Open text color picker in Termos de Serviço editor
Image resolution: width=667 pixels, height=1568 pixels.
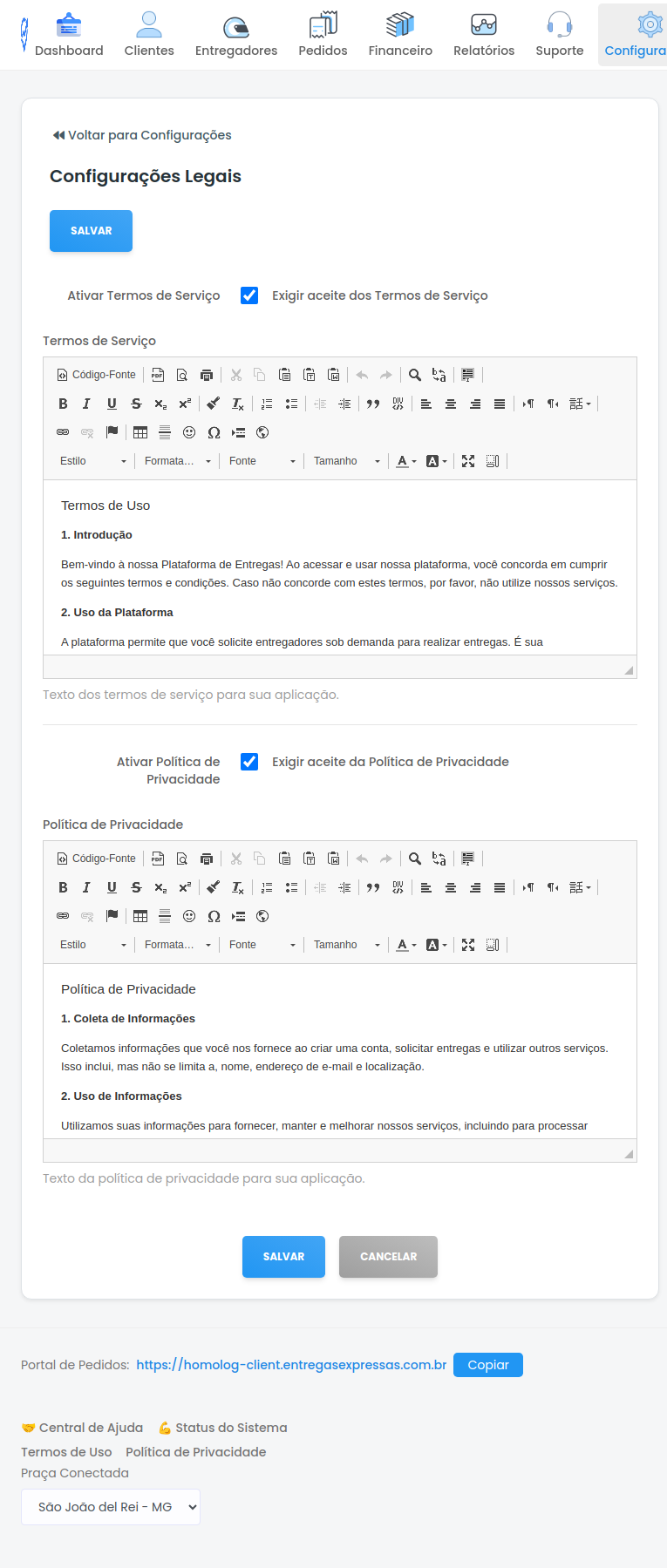tap(406, 461)
